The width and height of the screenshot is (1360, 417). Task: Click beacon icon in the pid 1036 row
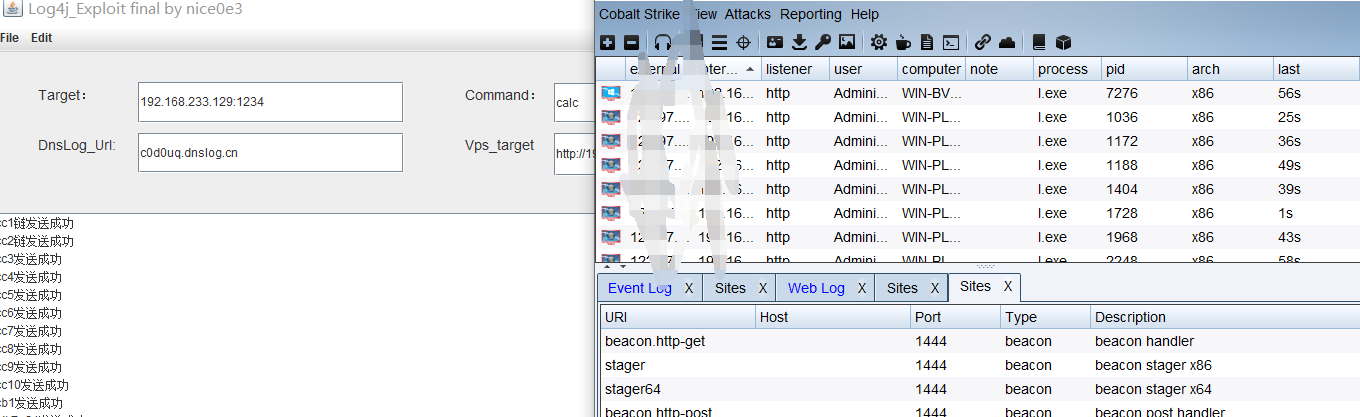[x=611, y=117]
